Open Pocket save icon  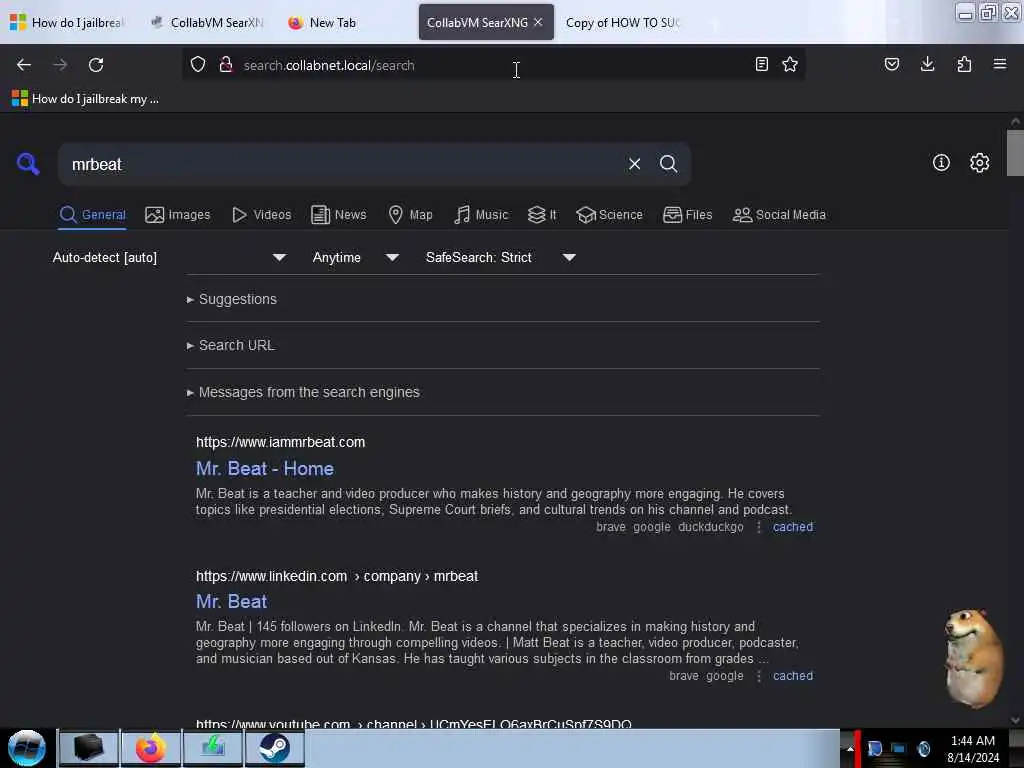[x=891, y=64]
